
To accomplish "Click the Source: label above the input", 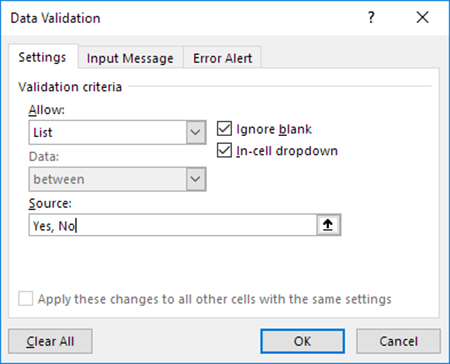I will [x=50, y=203].
